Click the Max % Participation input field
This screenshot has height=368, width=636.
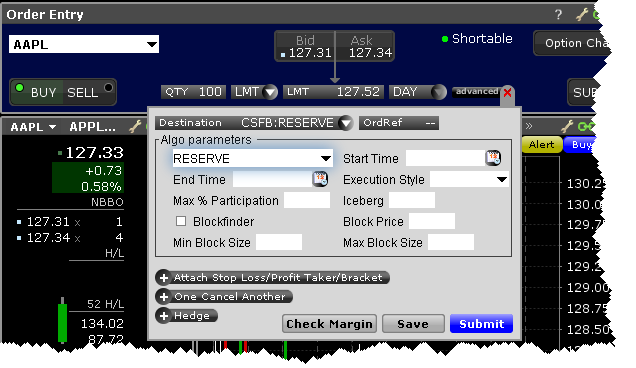pyautogui.click(x=307, y=200)
